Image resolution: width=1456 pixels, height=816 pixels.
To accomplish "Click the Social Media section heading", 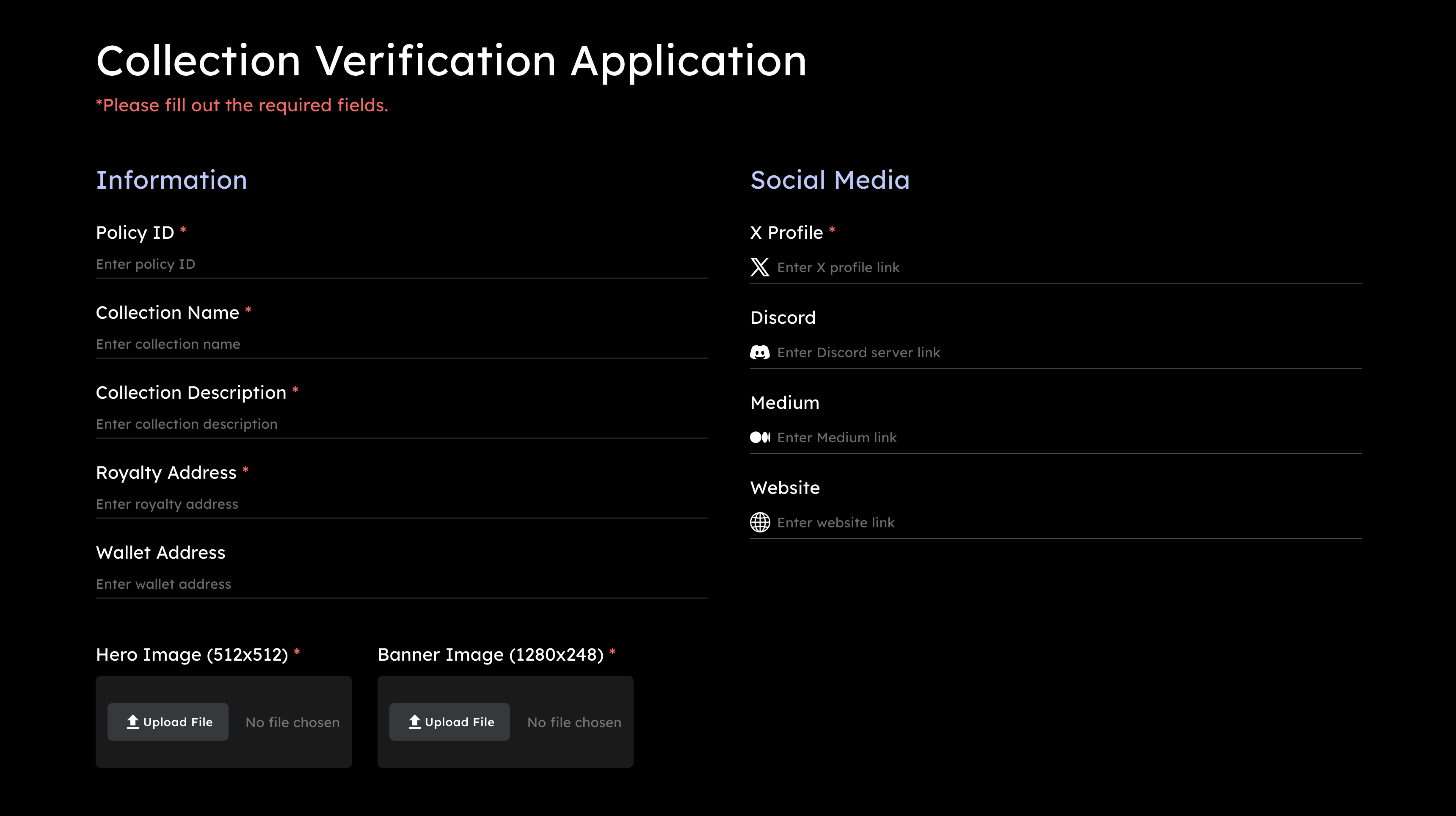I will tap(830, 180).
